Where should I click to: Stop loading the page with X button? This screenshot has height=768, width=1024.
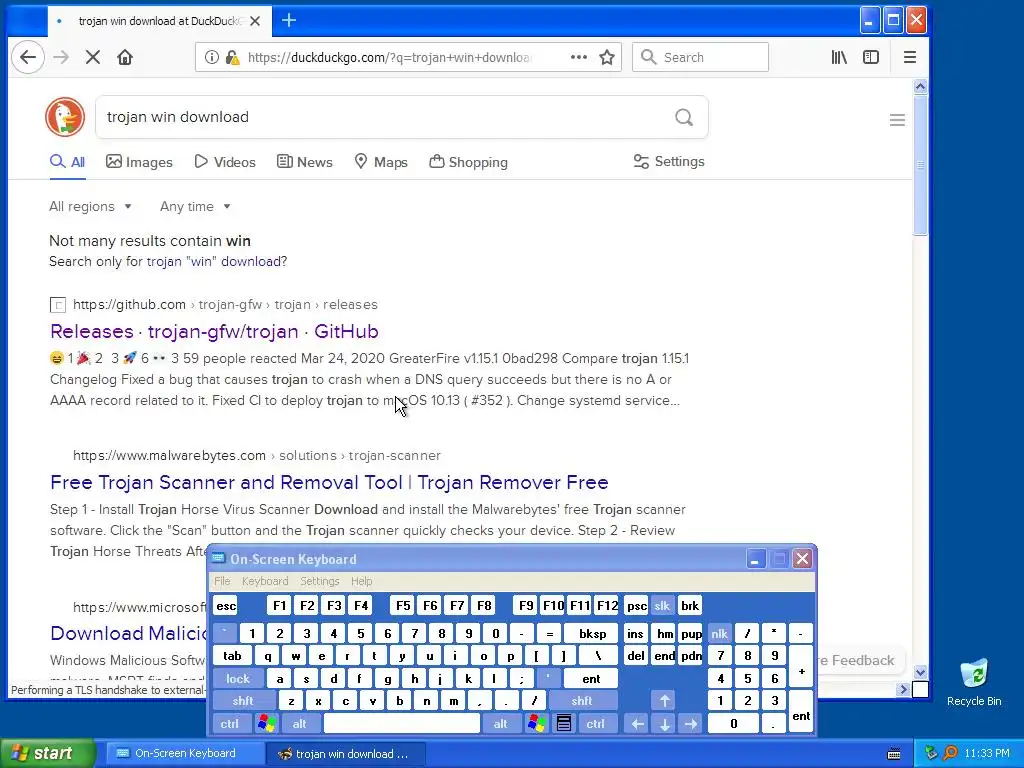coord(93,57)
